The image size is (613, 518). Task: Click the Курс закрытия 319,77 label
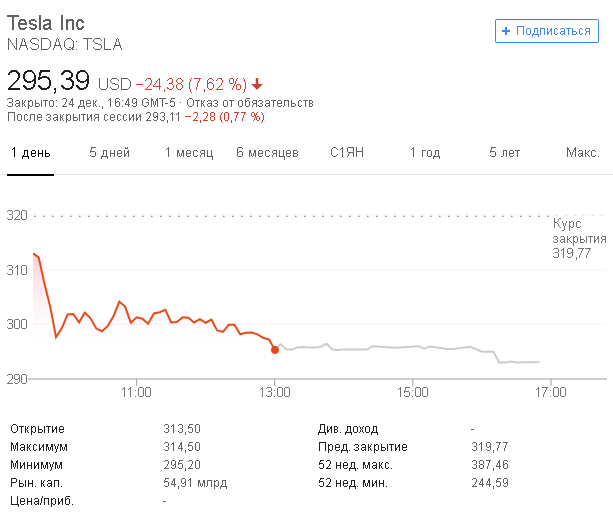[x=579, y=239]
